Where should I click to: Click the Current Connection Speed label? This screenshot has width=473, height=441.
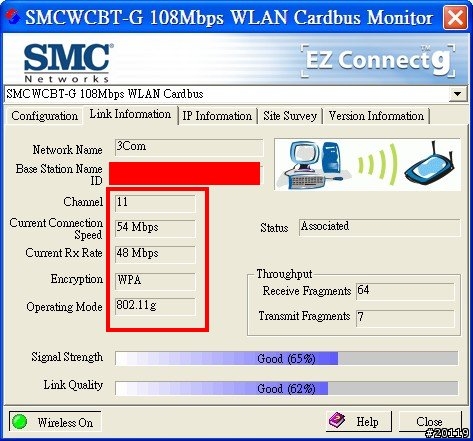pos(56,229)
